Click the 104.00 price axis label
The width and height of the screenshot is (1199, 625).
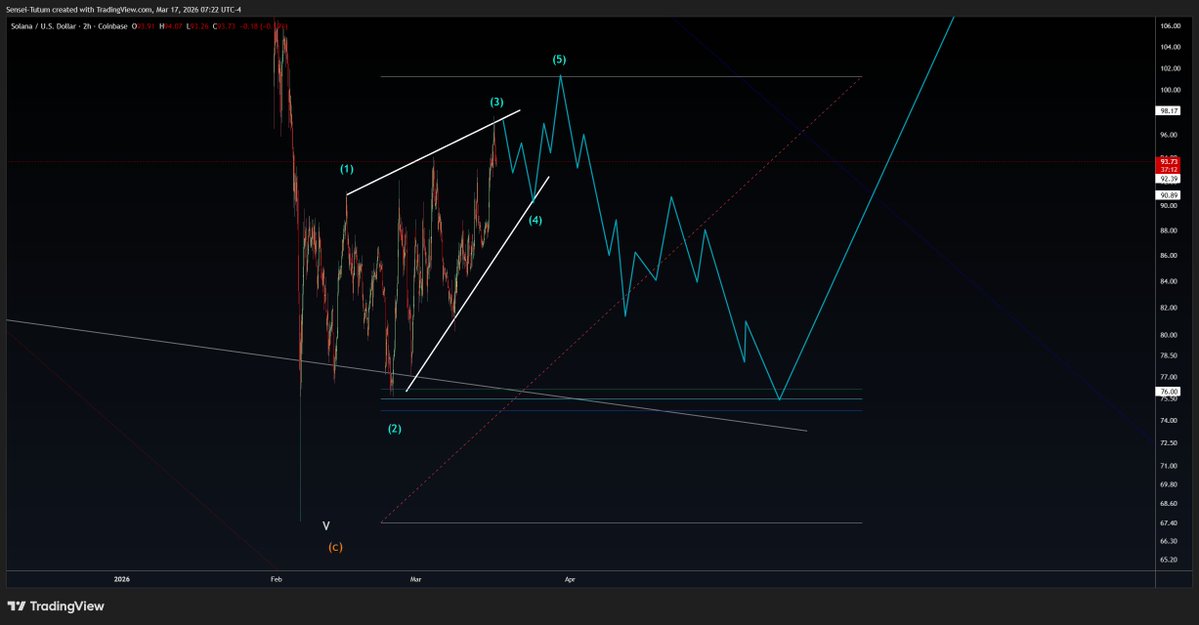[x=1170, y=47]
